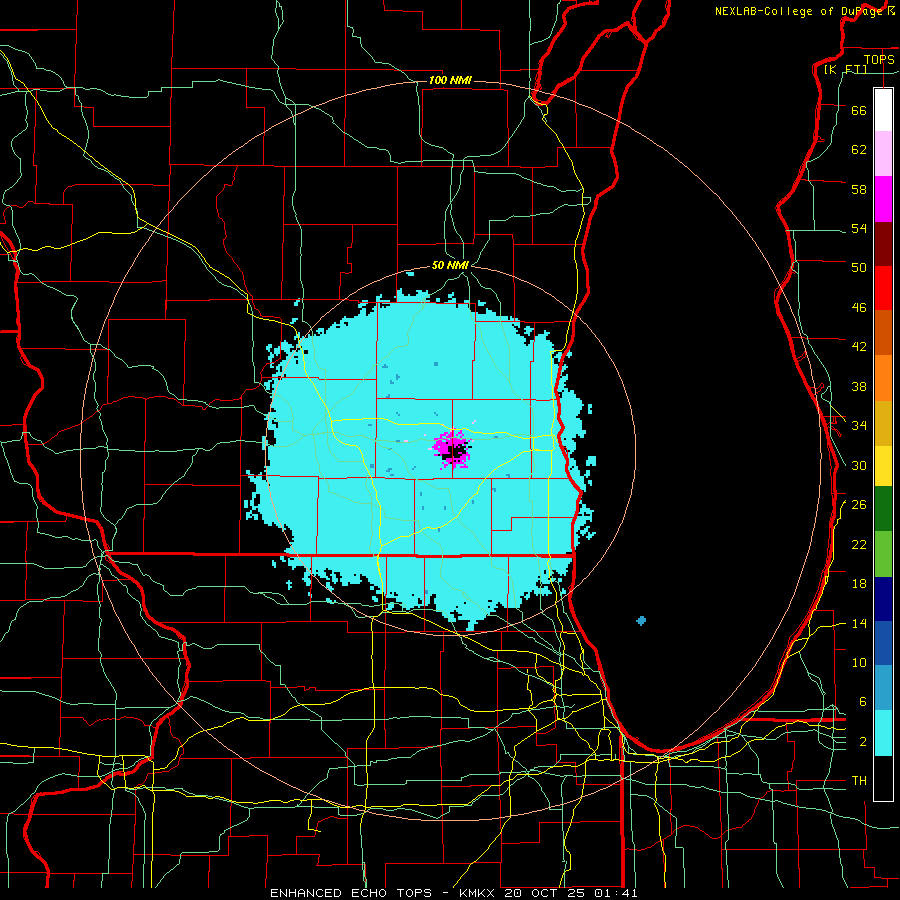The width and height of the screenshot is (900, 900).
Task: Click the navy blue legend swatch
Action: pyautogui.click(x=883, y=599)
